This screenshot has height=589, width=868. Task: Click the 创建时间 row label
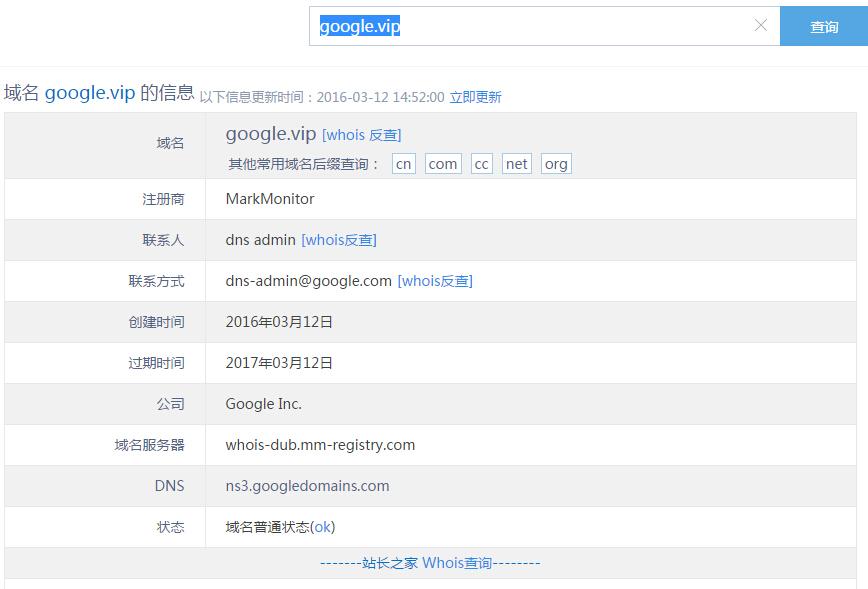coord(156,322)
